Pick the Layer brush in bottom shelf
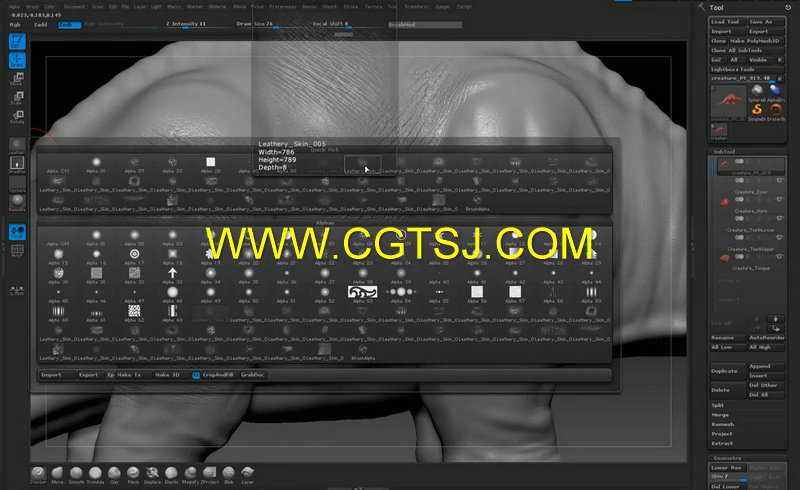 click(x=247, y=475)
